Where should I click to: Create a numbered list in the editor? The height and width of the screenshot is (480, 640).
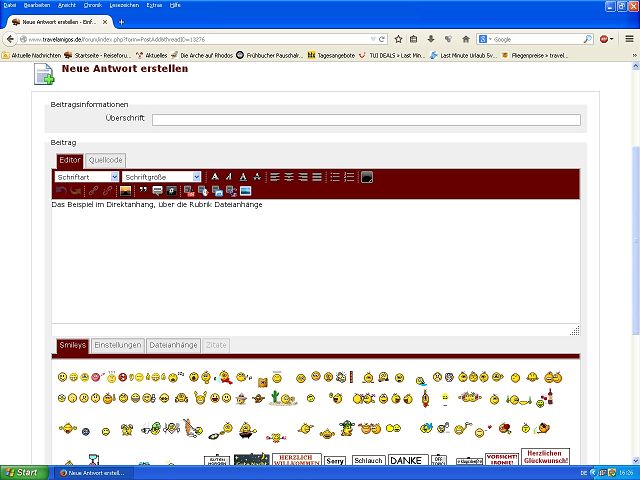[x=349, y=177]
